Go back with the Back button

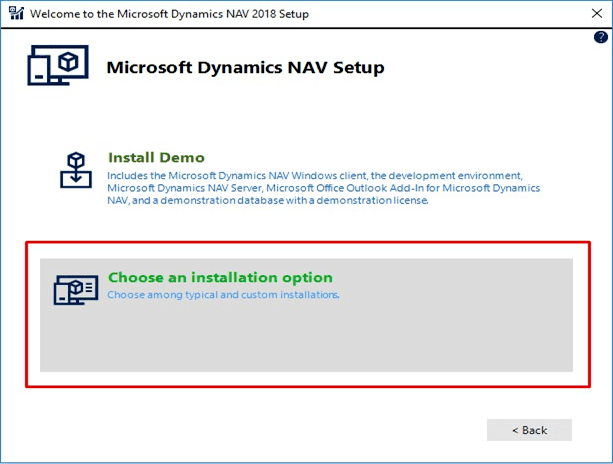click(x=529, y=430)
